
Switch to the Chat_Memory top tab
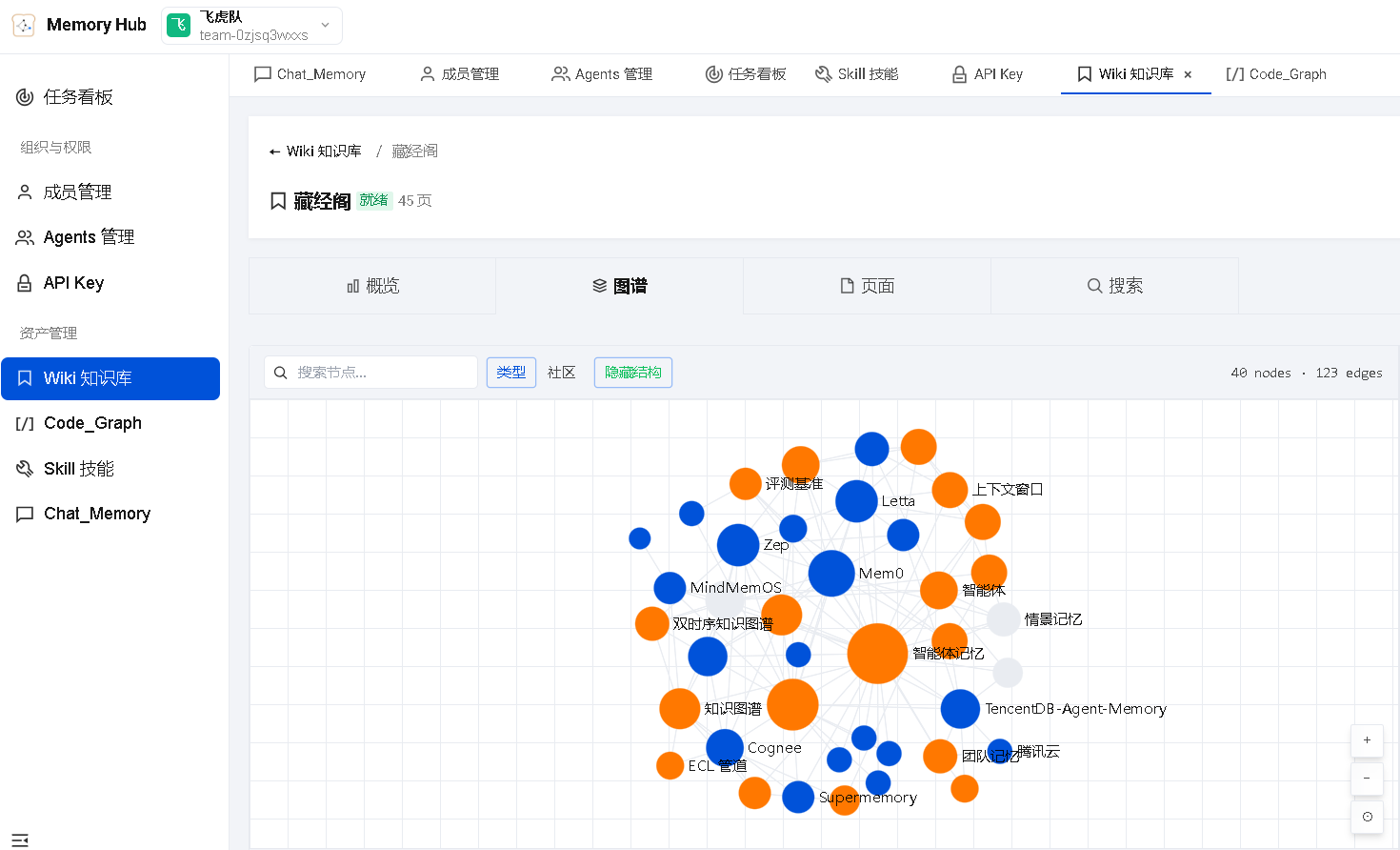point(310,74)
